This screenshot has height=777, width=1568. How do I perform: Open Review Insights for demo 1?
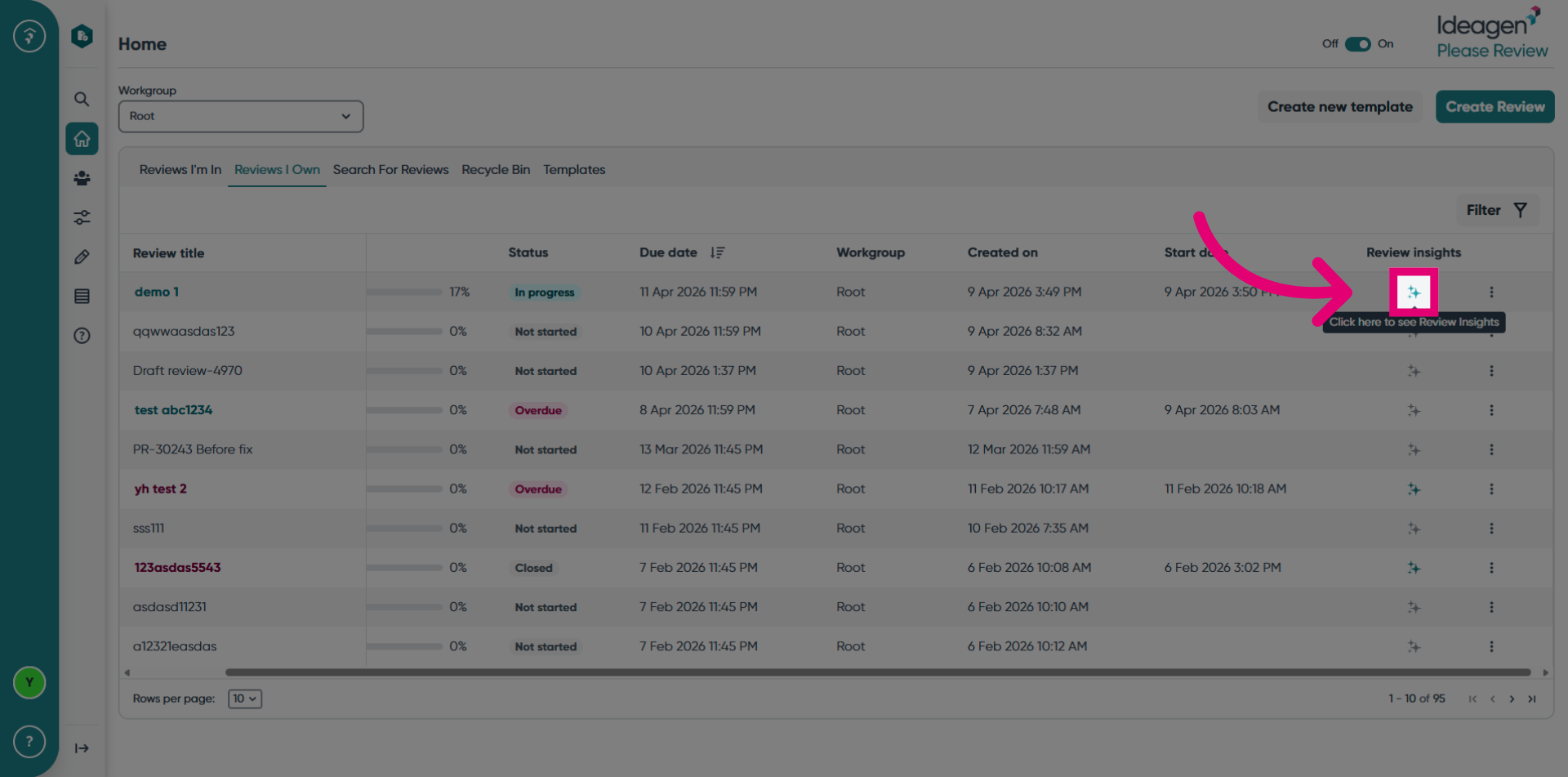tap(1414, 292)
